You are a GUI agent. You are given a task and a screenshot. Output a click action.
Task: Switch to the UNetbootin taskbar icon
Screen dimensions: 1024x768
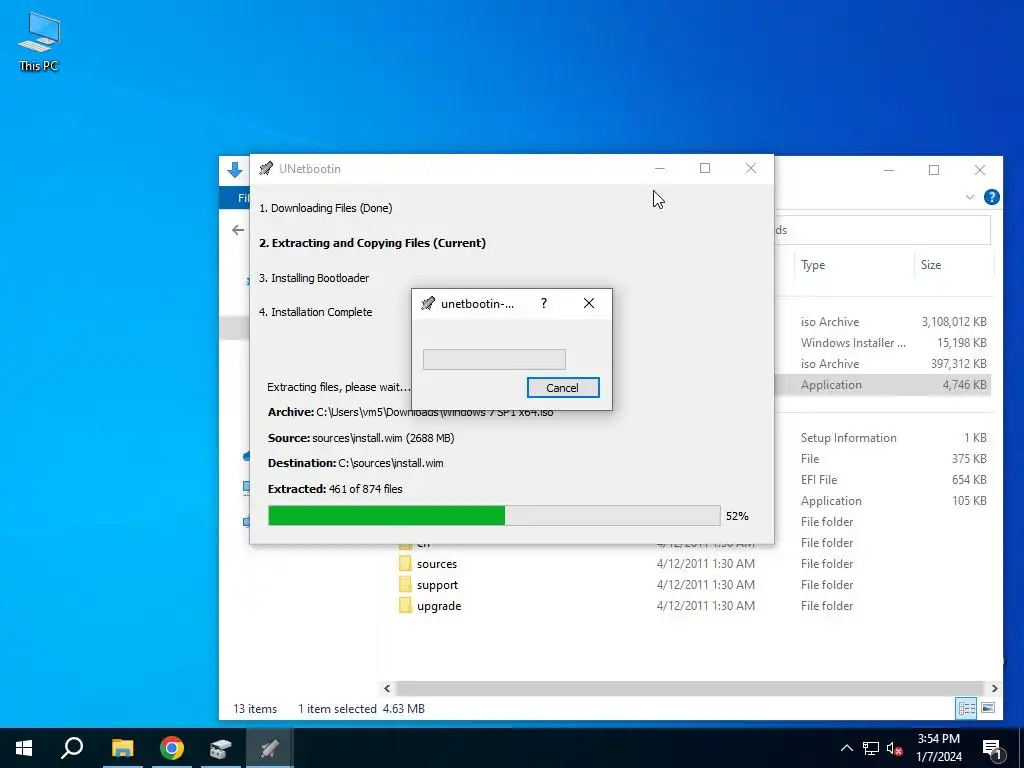click(x=270, y=748)
